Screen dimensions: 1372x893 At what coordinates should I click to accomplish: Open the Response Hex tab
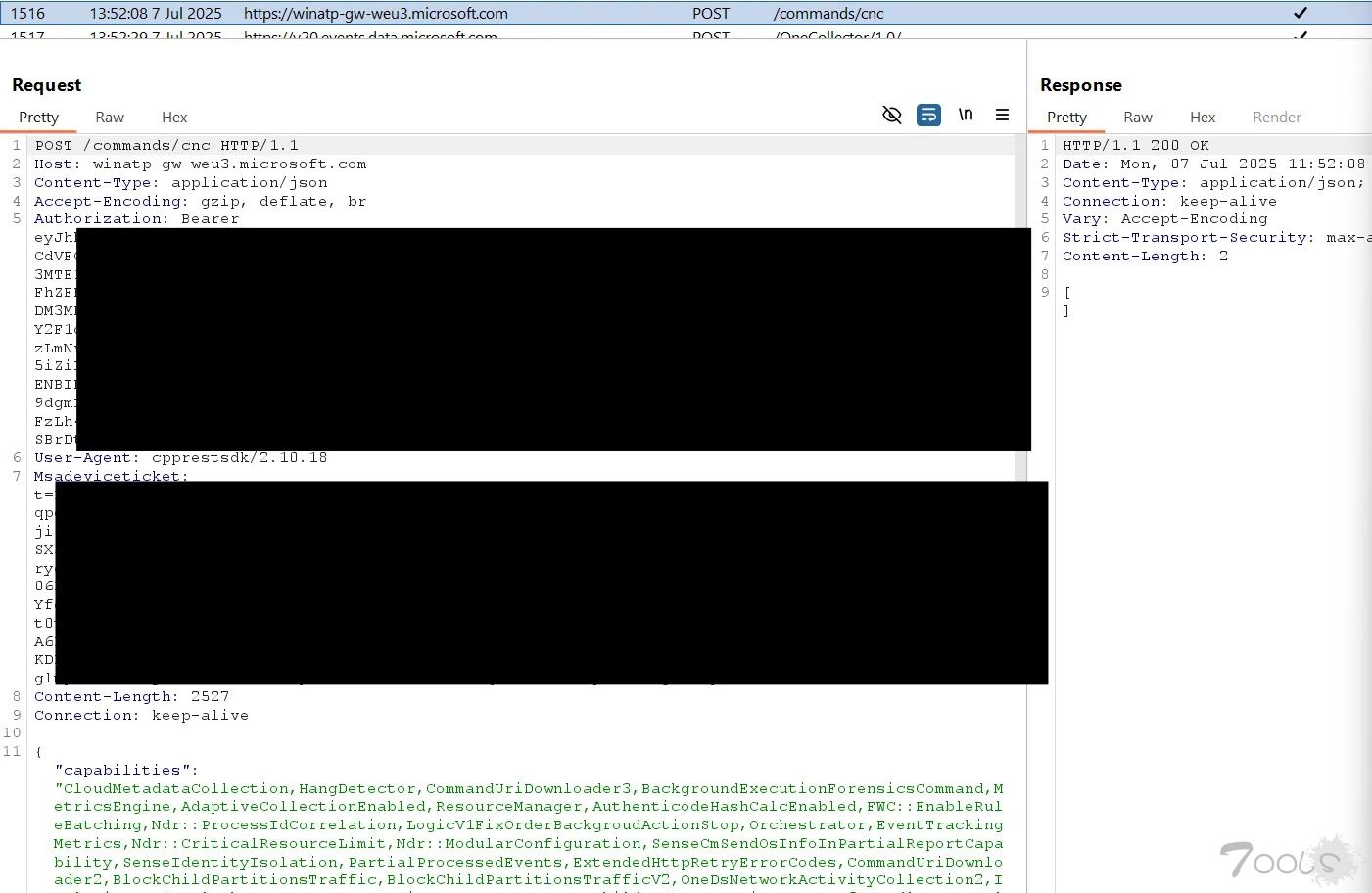pos(1202,117)
